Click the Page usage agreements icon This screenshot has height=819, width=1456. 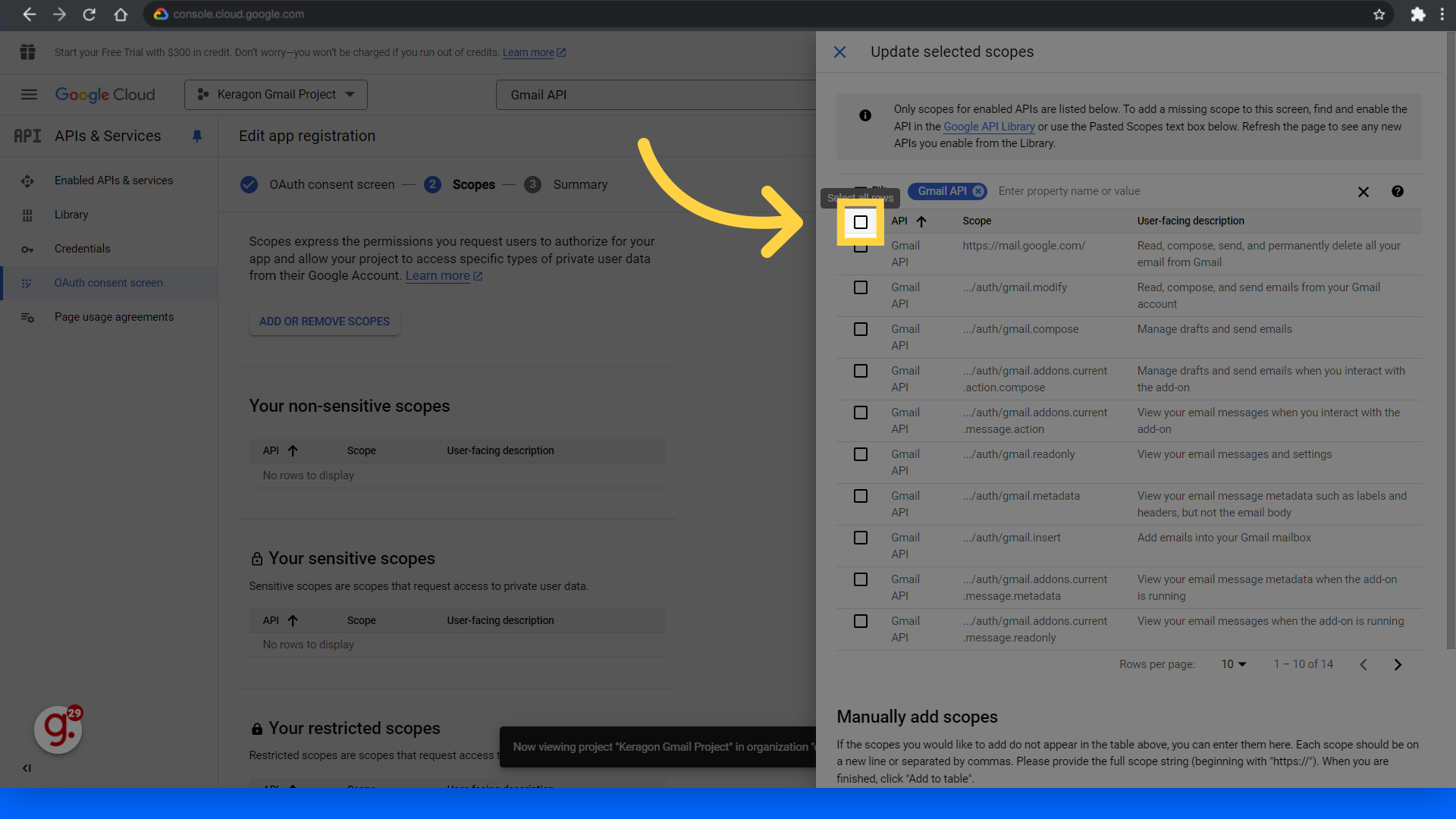(27, 318)
